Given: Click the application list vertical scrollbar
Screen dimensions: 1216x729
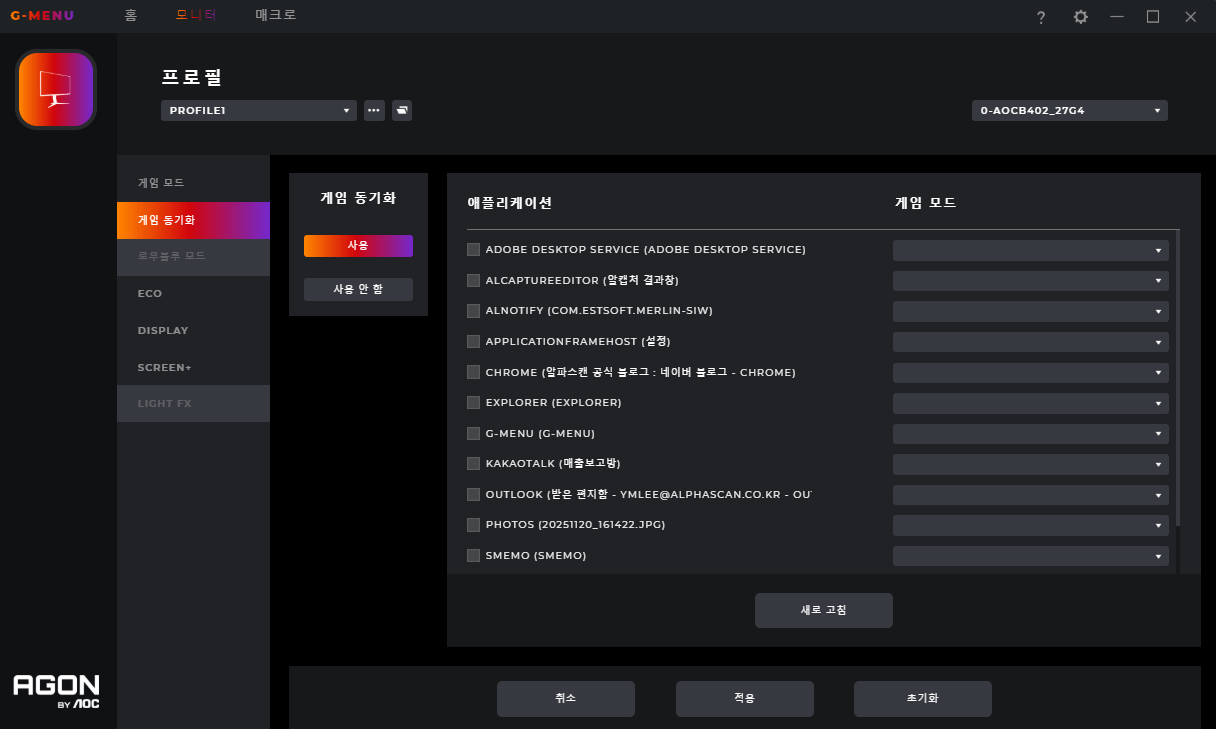Looking at the screenshot, I should [1178, 380].
